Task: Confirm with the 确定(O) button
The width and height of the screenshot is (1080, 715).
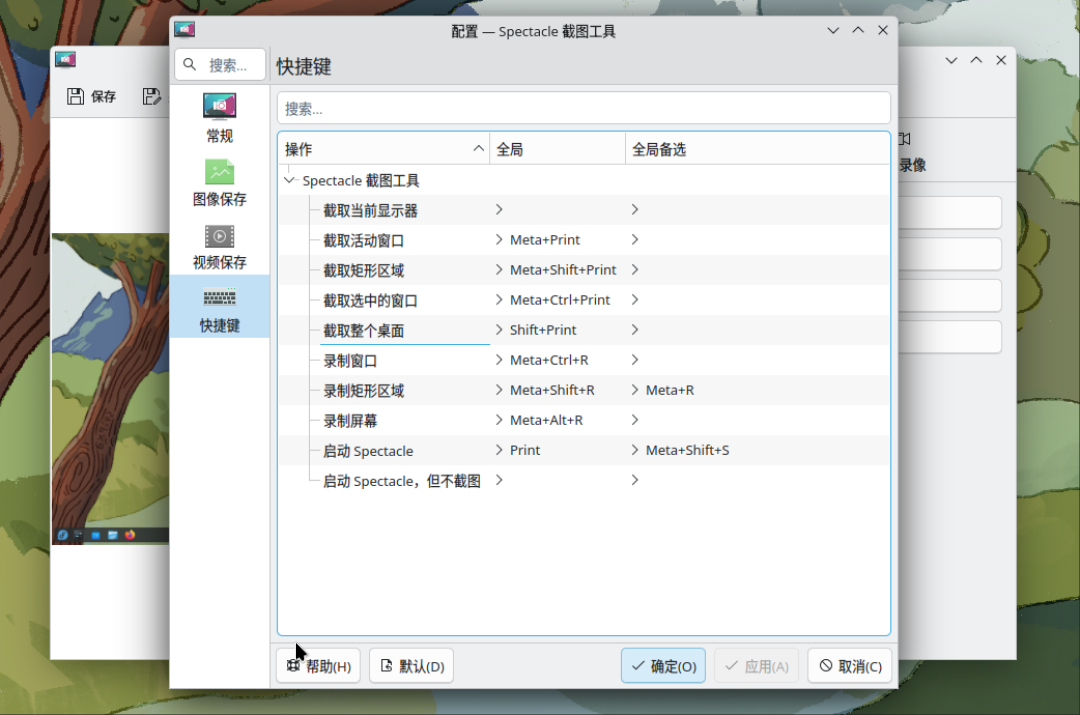Action: [663, 666]
